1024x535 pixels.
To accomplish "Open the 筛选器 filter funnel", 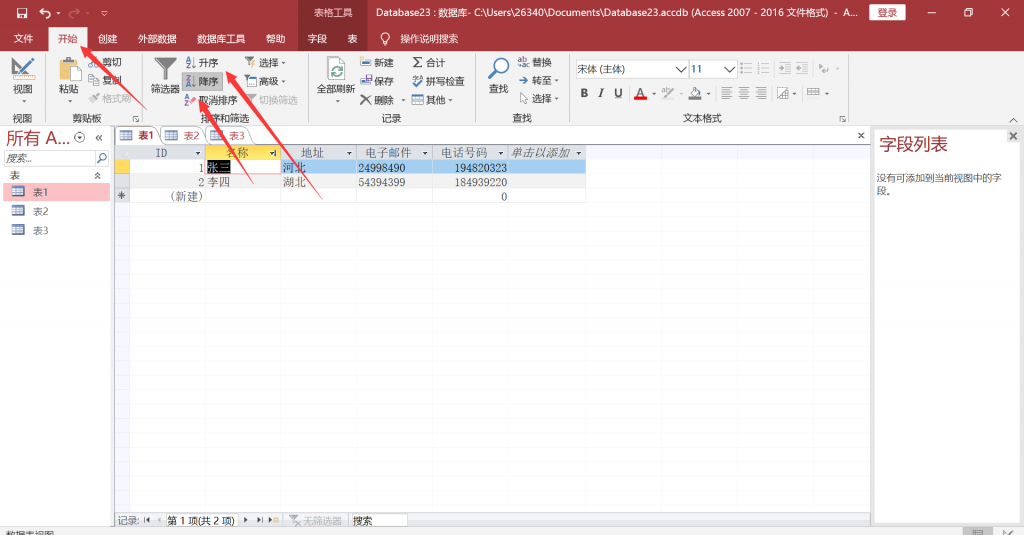I will (165, 76).
